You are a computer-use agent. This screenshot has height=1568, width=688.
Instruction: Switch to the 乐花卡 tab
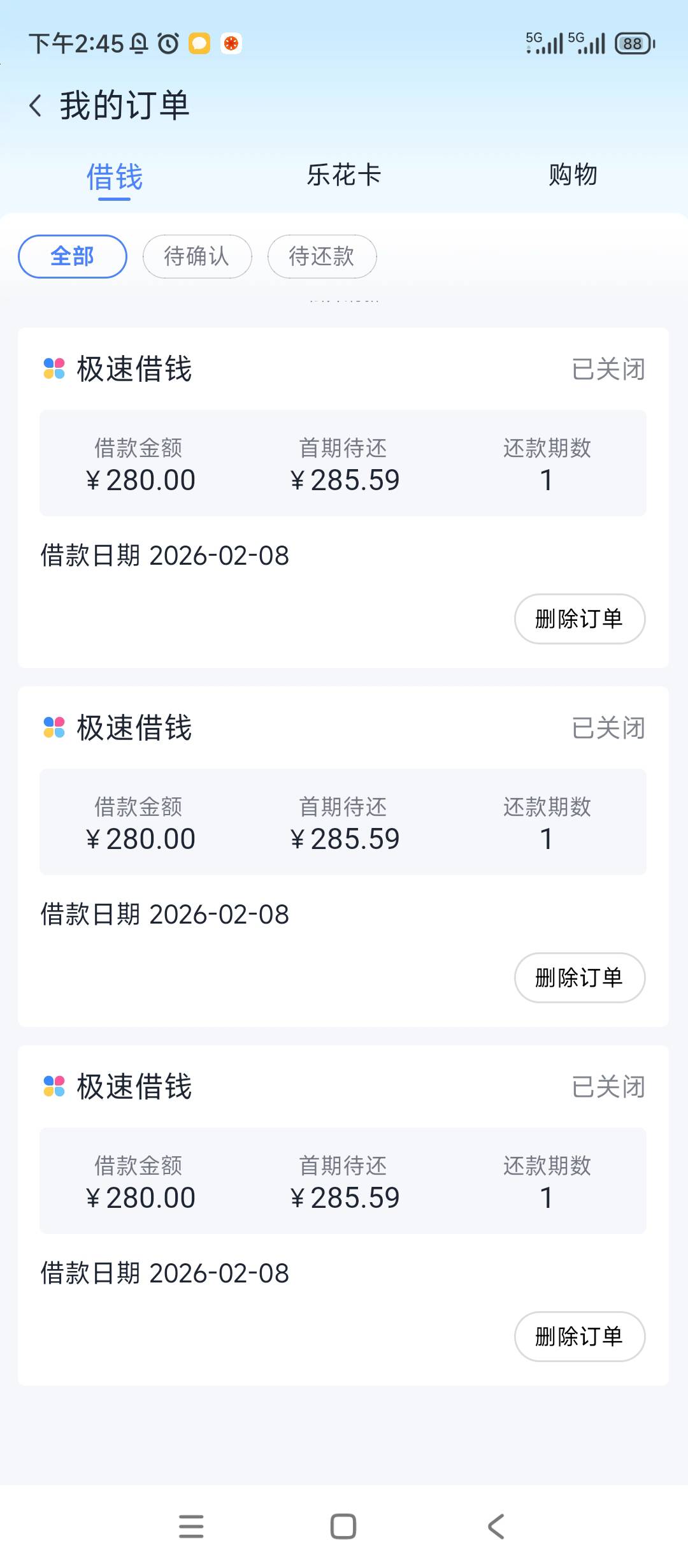click(343, 175)
